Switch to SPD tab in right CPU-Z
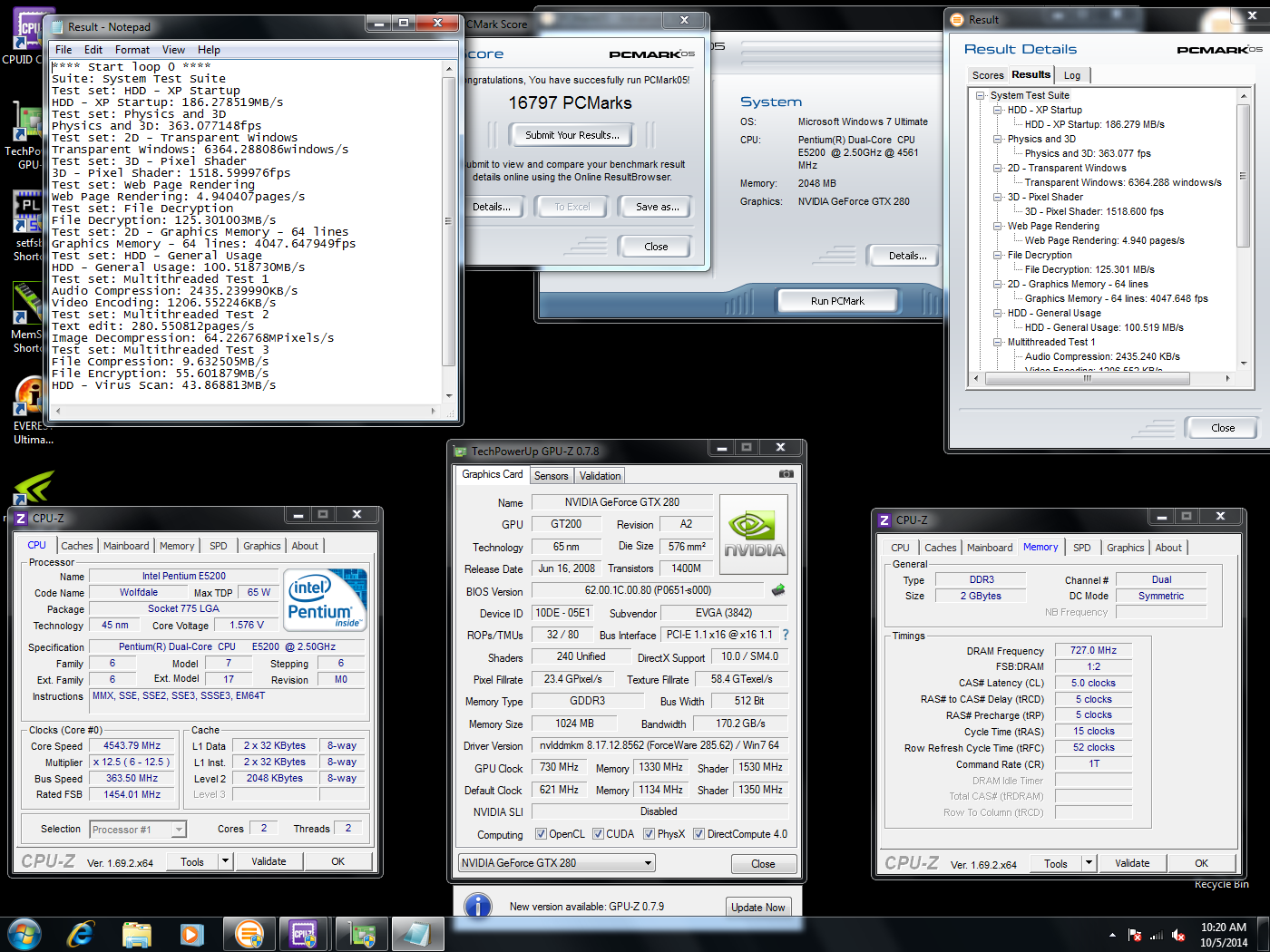Viewport: 1270px width, 952px height. [x=1082, y=548]
